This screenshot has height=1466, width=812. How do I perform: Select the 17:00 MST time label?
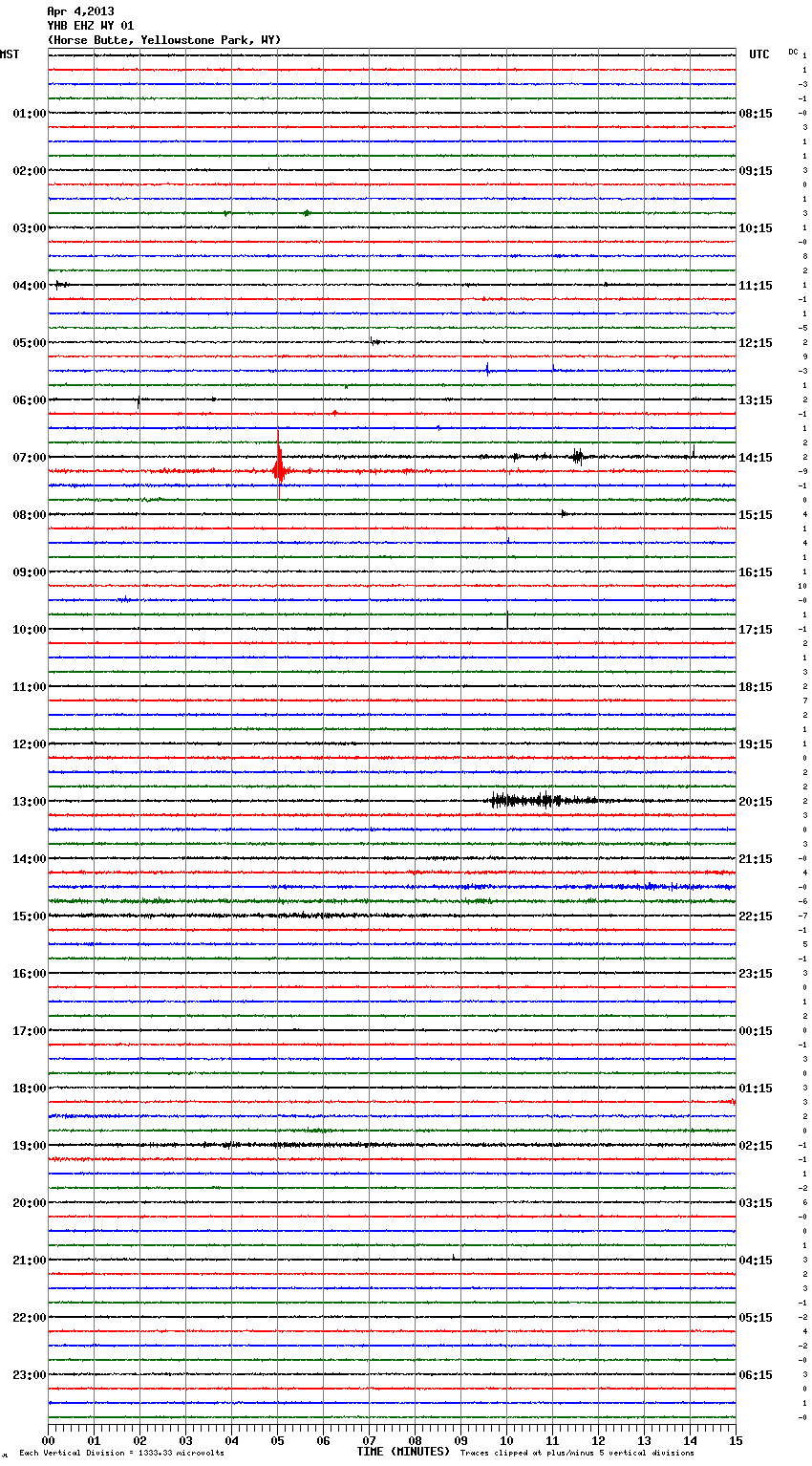pos(30,1031)
